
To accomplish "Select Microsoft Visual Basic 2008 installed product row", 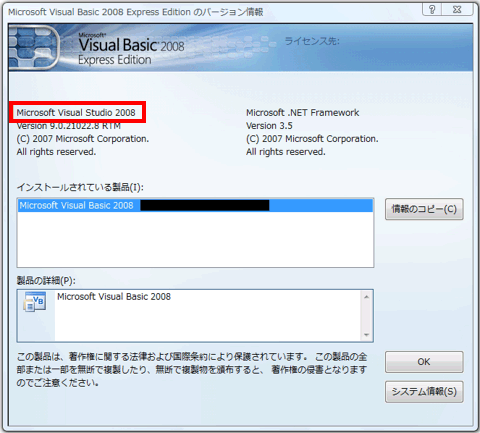I will [195, 205].
